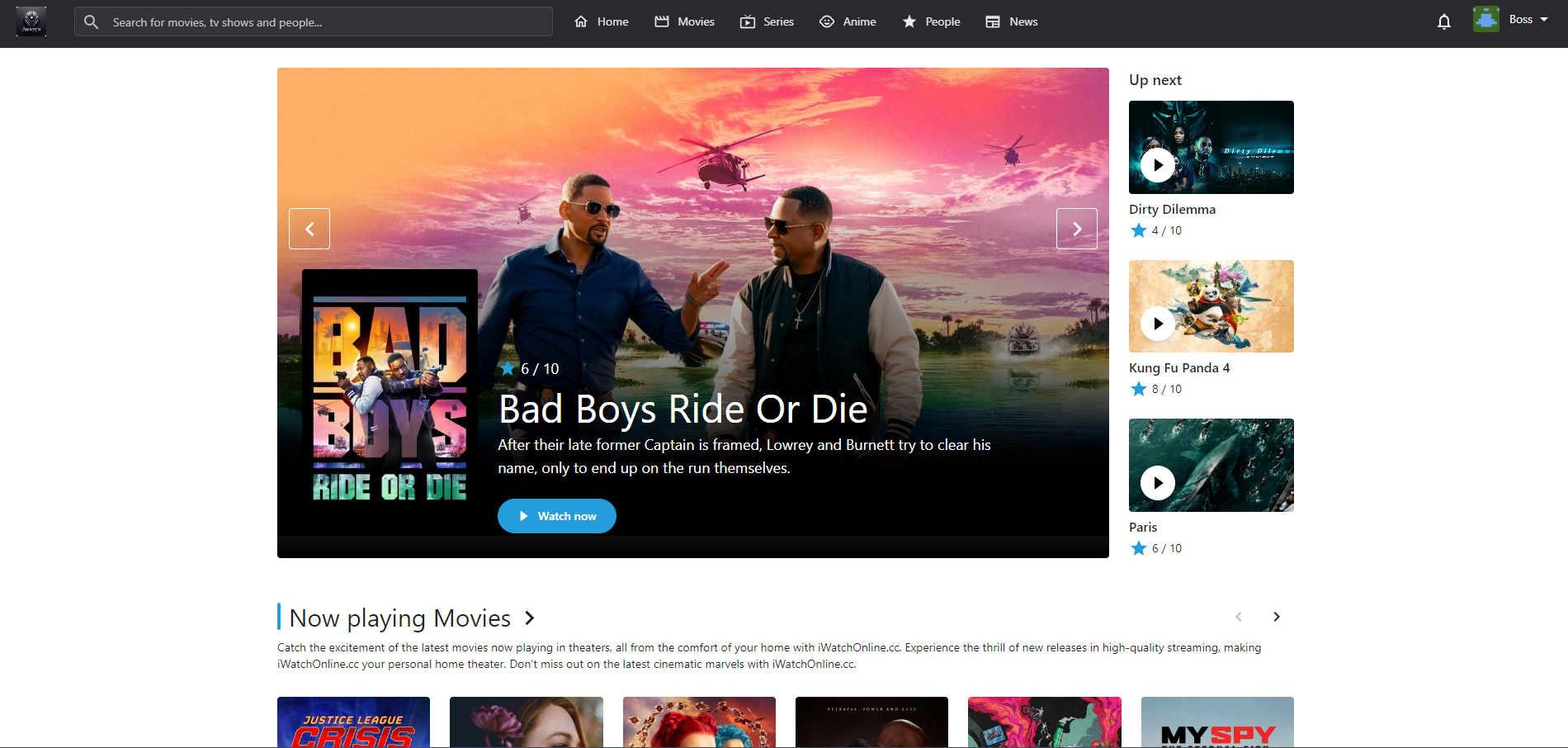Image resolution: width=1568 pixels, height=748 pixels.
Task: Open the Anime menu item
Action: click(848, 21)
